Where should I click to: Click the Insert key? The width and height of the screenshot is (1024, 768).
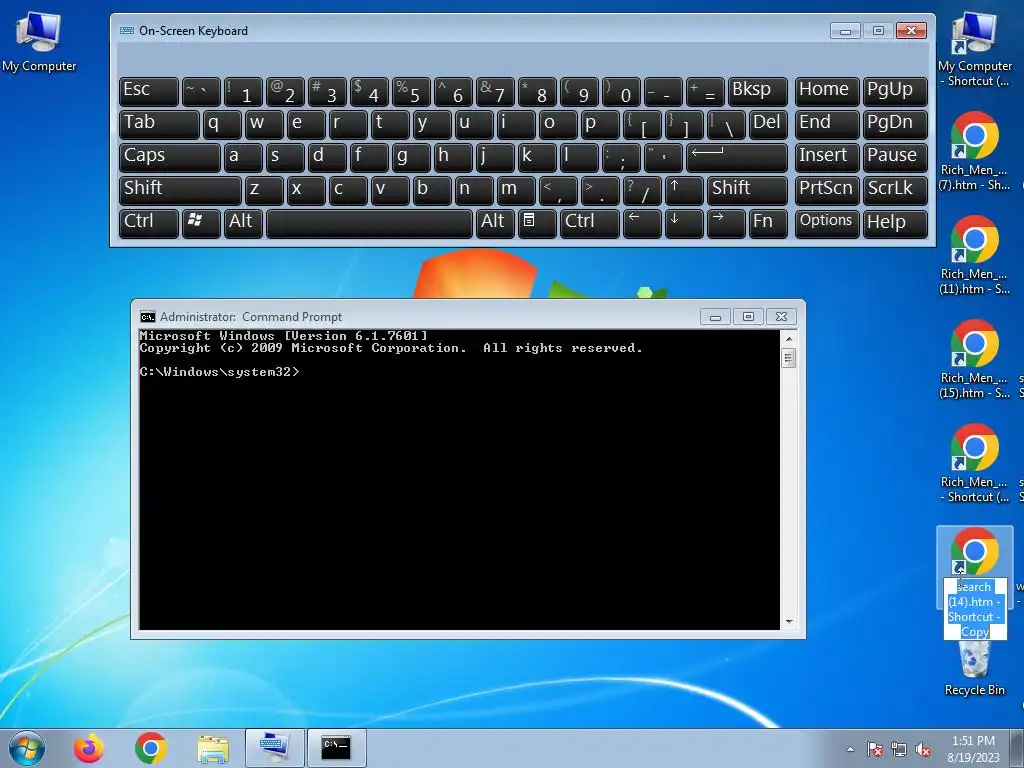tap(827, 157)
